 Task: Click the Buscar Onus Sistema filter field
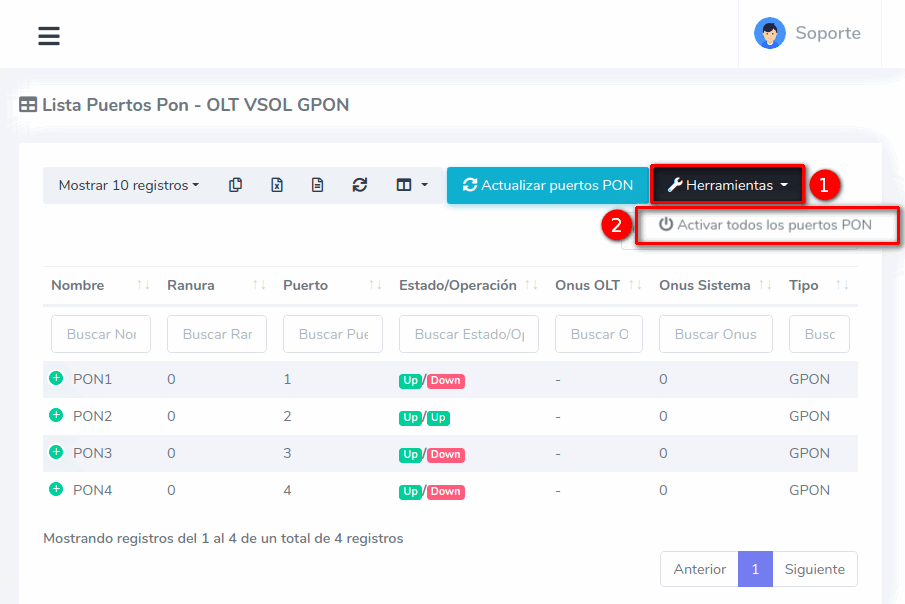click(715, 334)
